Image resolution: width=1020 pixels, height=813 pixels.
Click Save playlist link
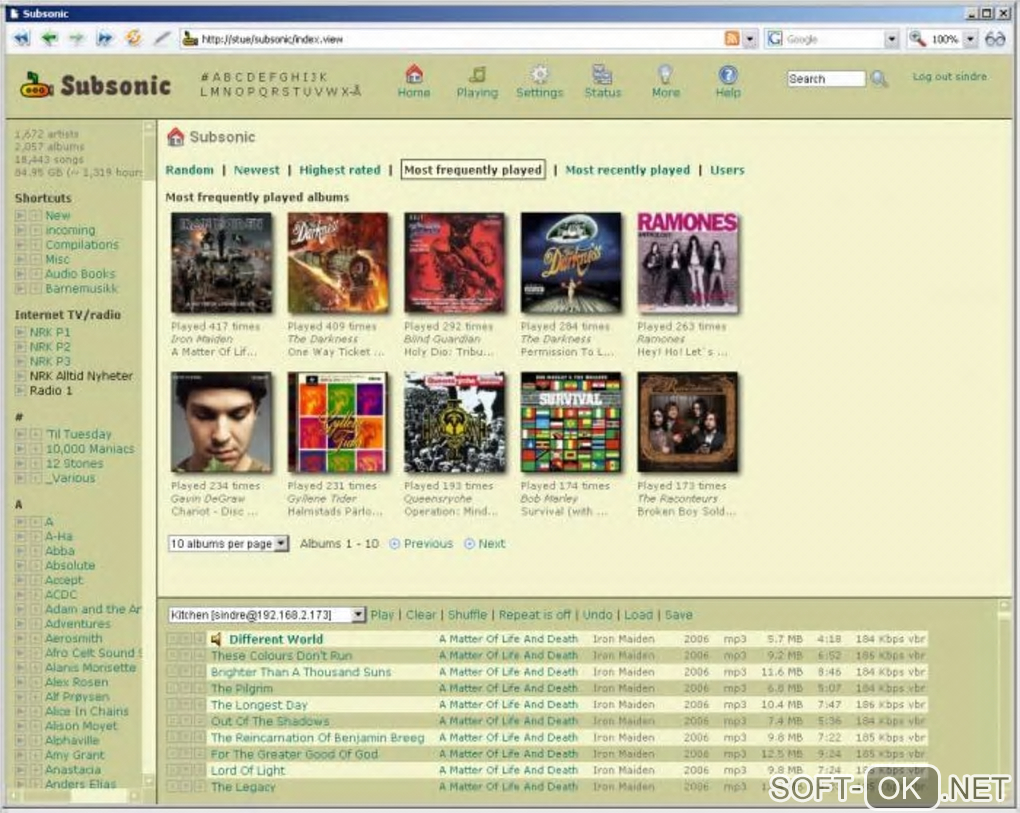[678, 615]
